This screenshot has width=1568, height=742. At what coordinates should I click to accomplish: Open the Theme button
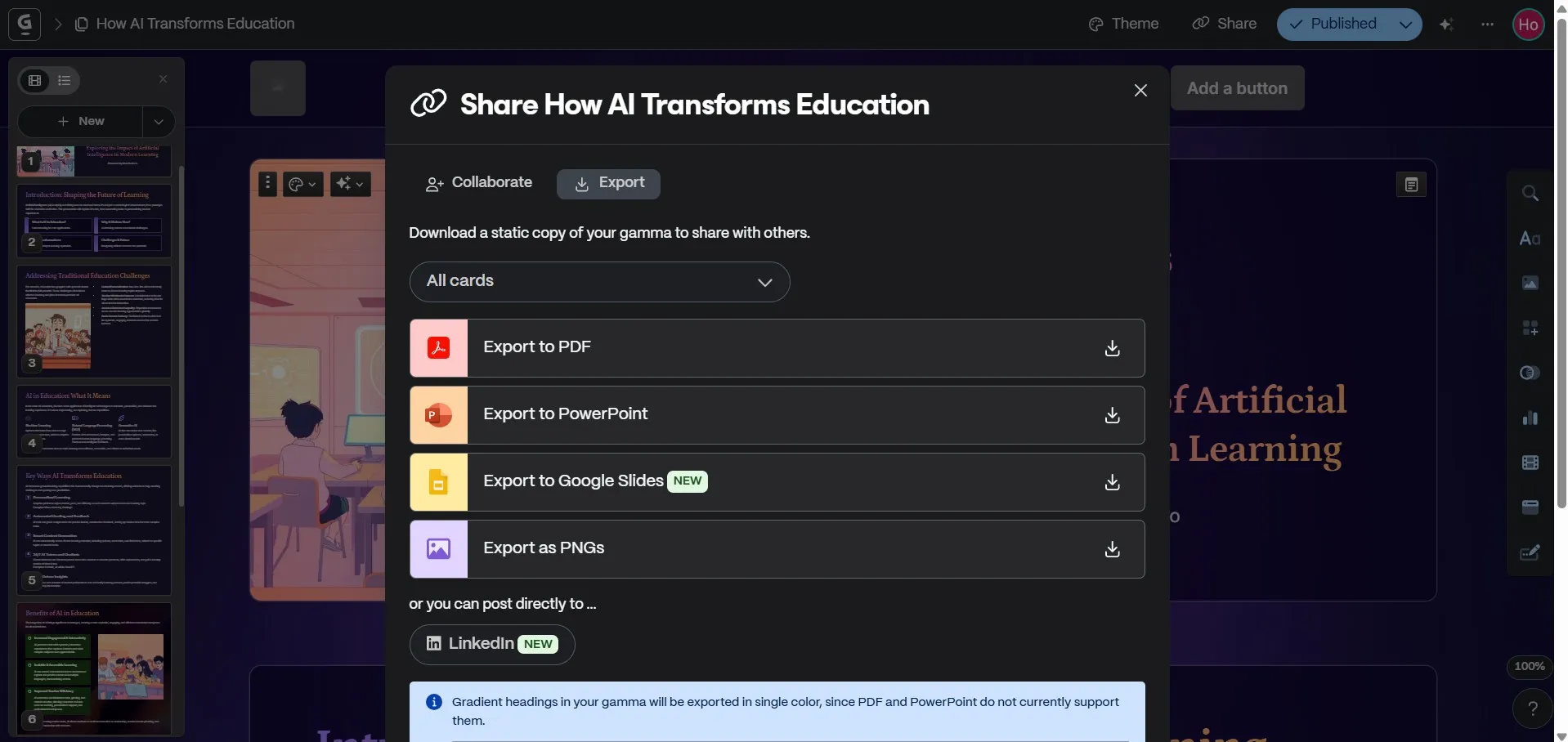[1123, 24]
